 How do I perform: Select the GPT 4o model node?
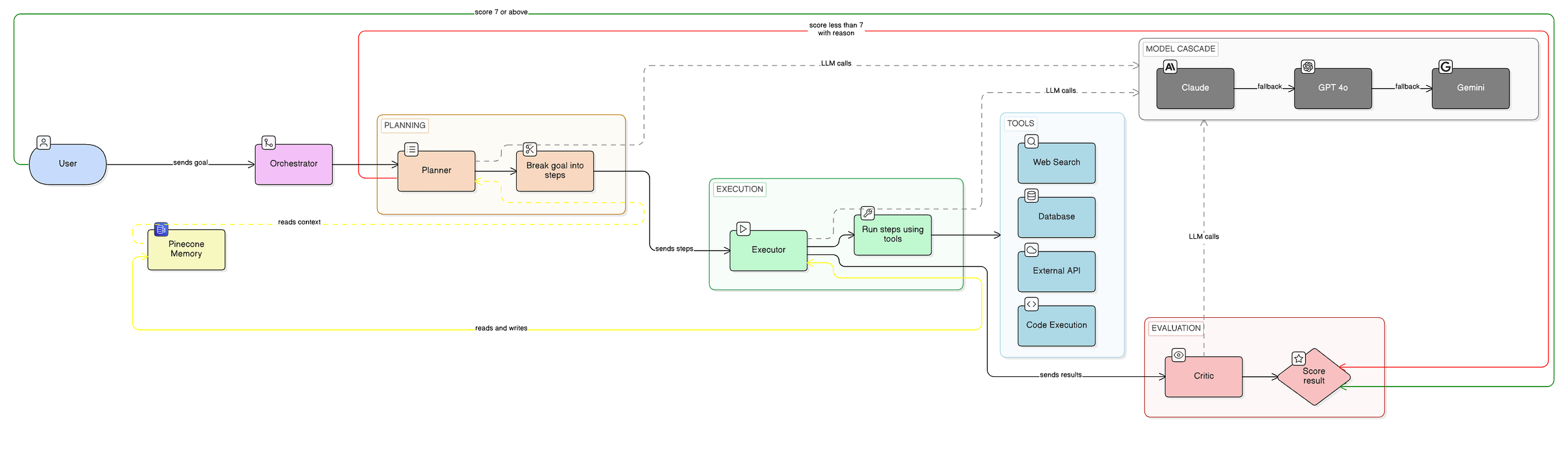(x=1333, y=88)
